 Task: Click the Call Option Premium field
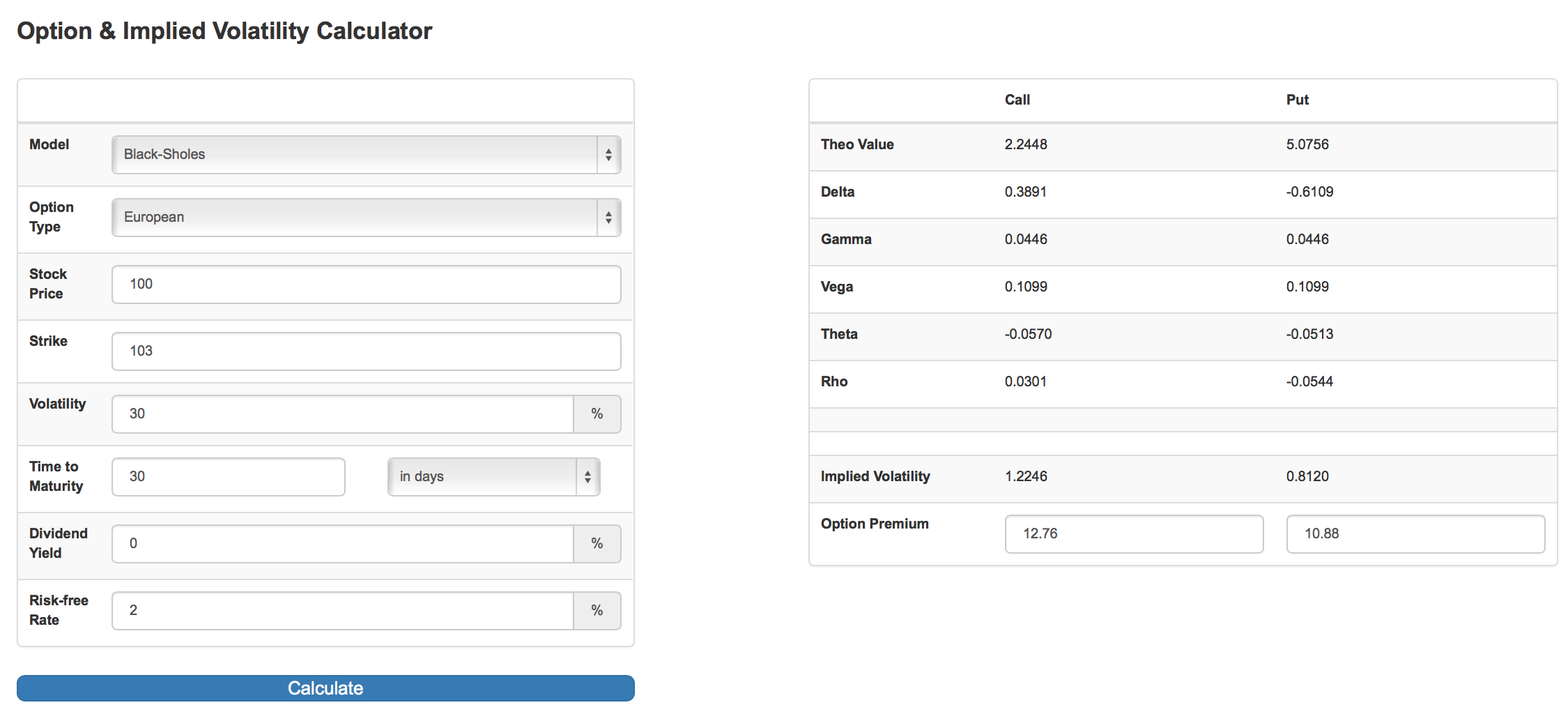[1133, 533]
